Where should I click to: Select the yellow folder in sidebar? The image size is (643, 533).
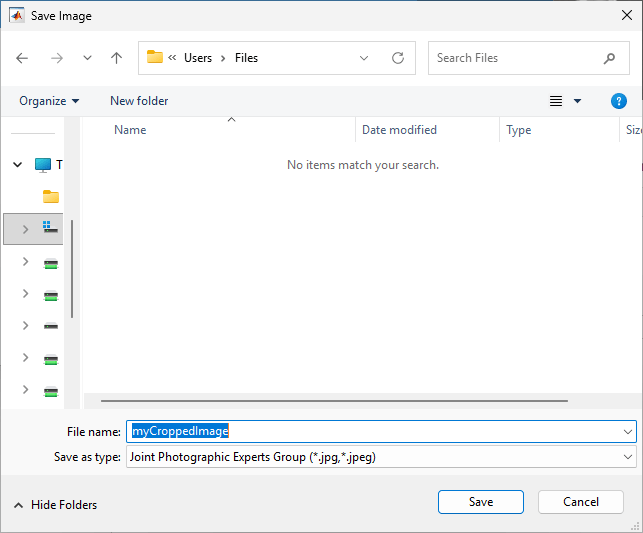point(51,196)
